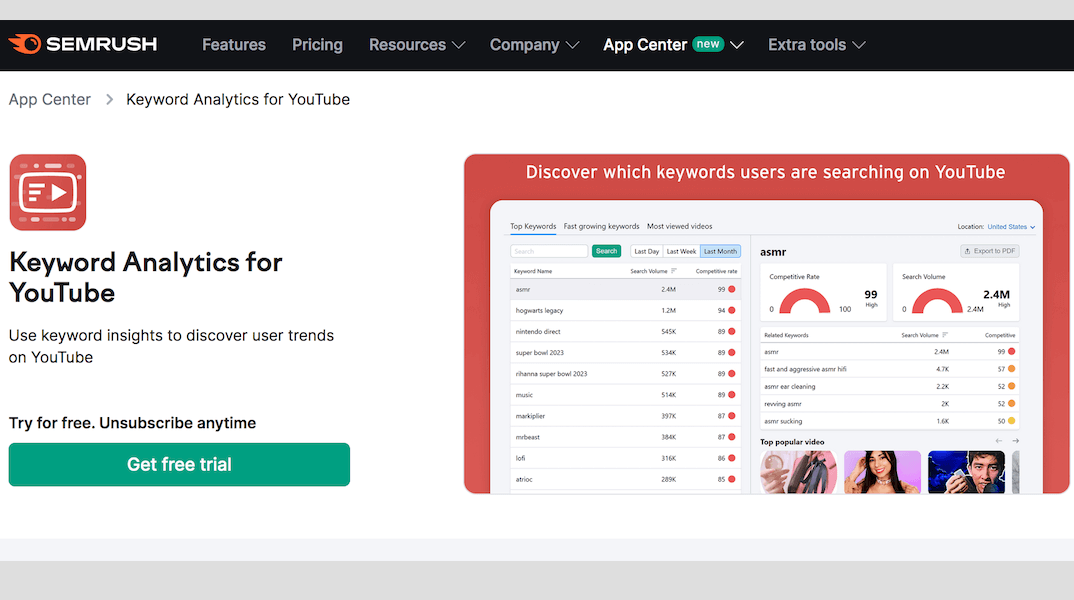Sort by Search Volume in keyword table

click(653, 271)
